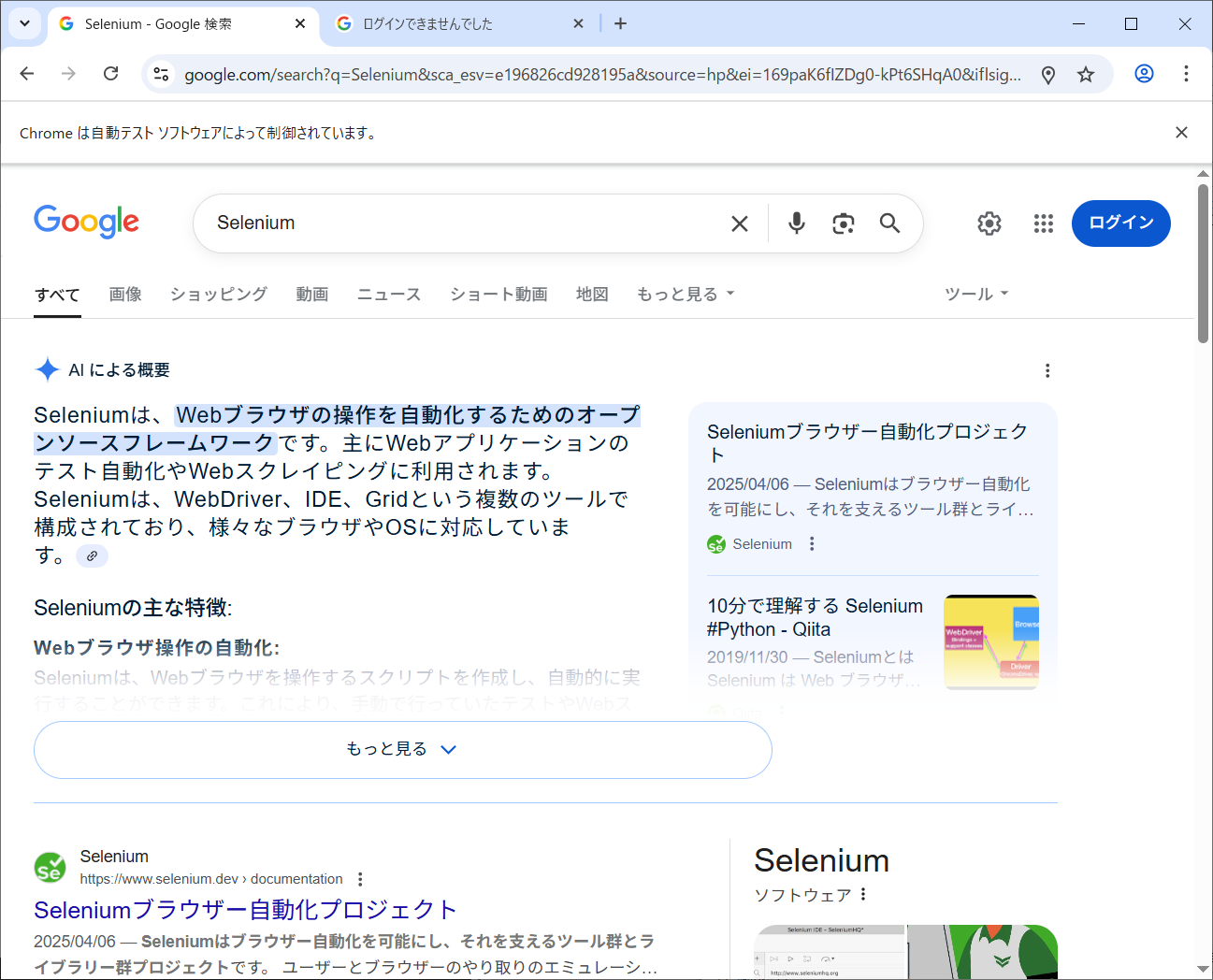The width and height of the screenshot is (1213, 980).
Task: Bookmark this page with star icon
Action: (x=1085, y=75)
